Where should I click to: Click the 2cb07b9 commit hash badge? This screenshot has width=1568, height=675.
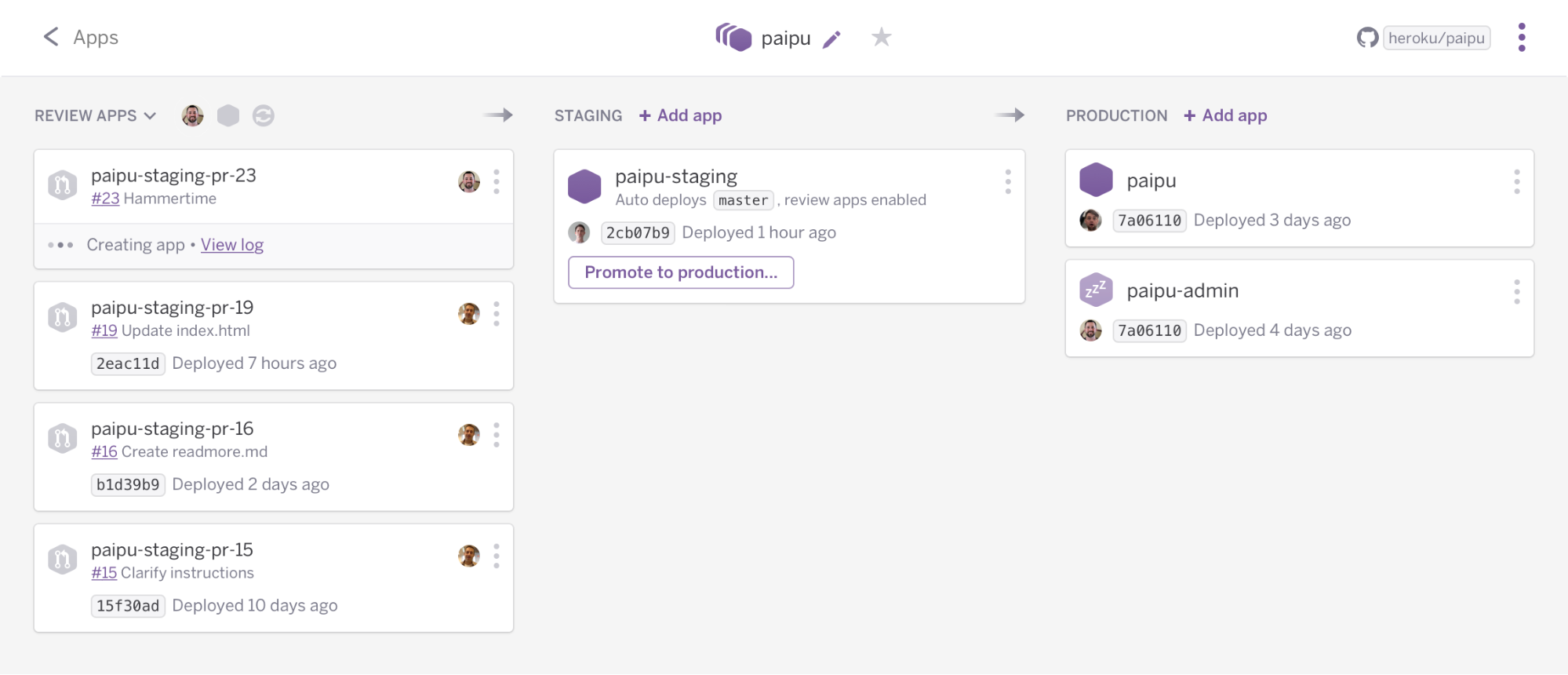click(638, 232)
